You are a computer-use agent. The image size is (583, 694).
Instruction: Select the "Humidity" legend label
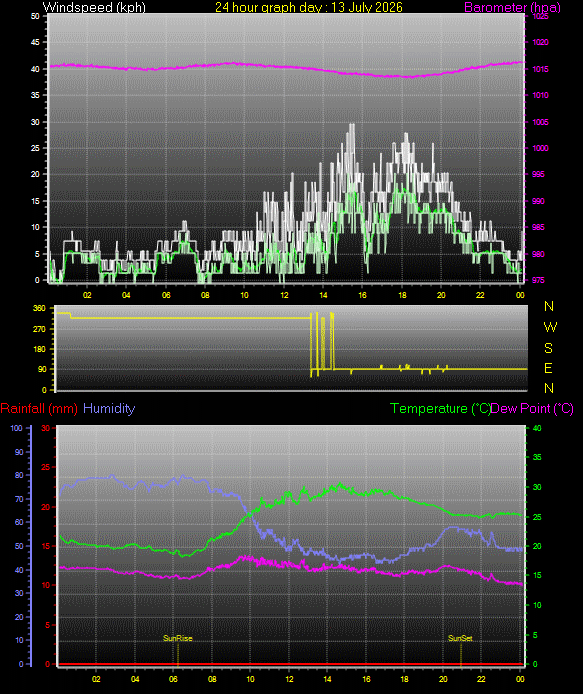point(109,409)
